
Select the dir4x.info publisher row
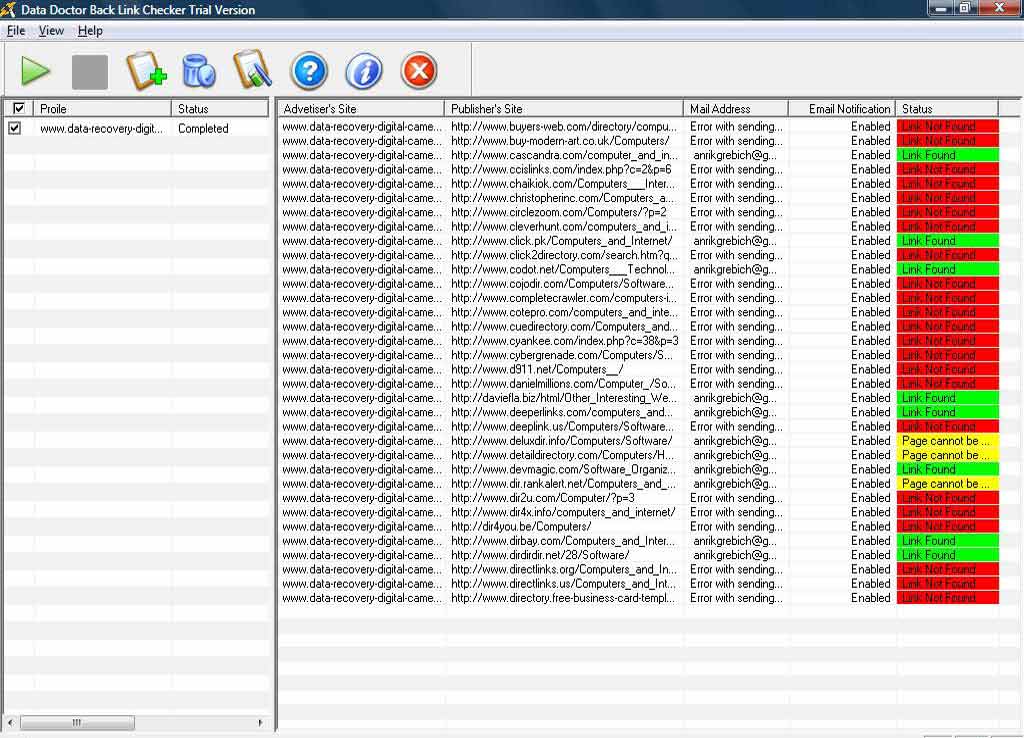pyautogui.click(x=640, y=513)
